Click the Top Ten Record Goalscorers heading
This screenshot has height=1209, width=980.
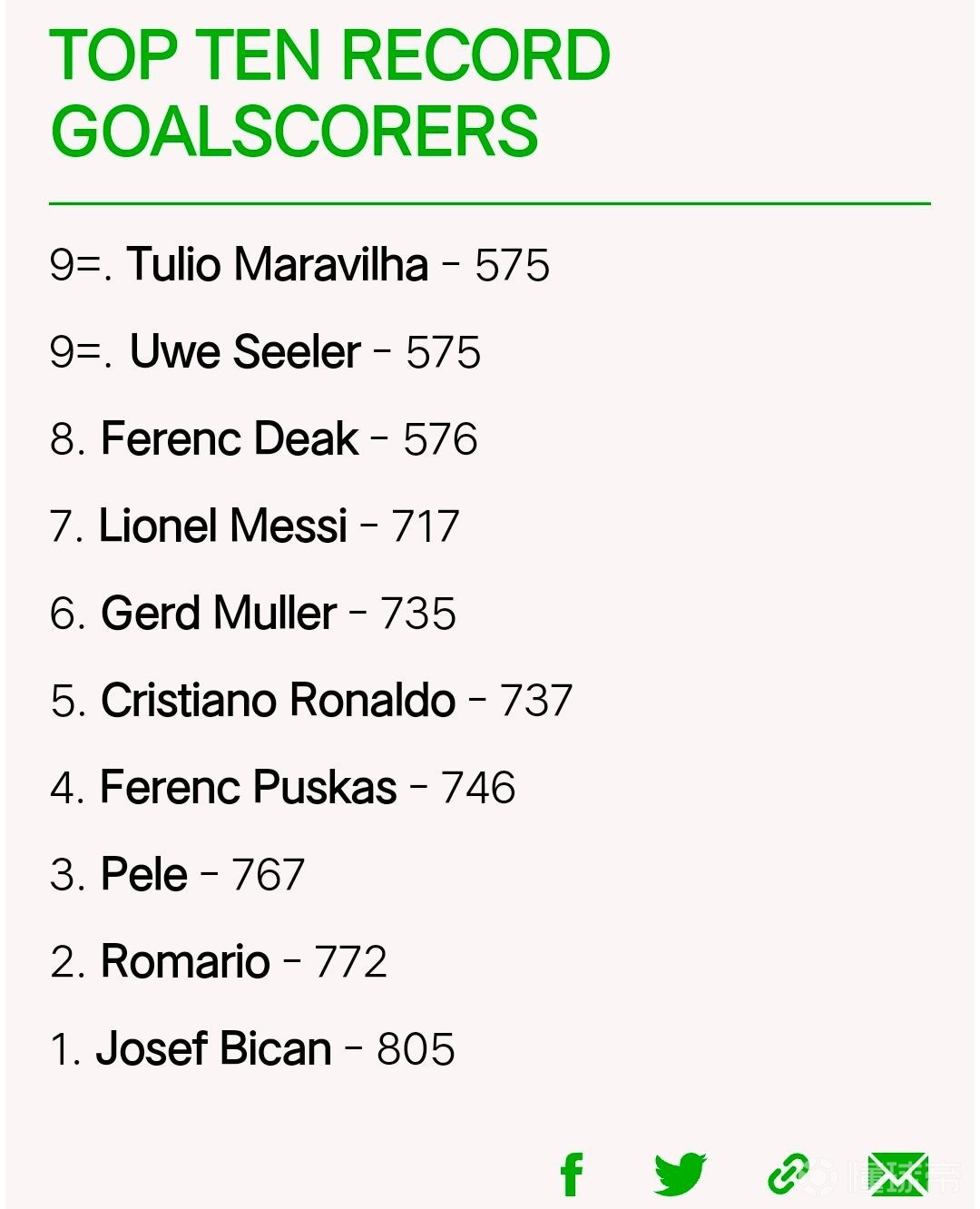(x=330, y=93)
